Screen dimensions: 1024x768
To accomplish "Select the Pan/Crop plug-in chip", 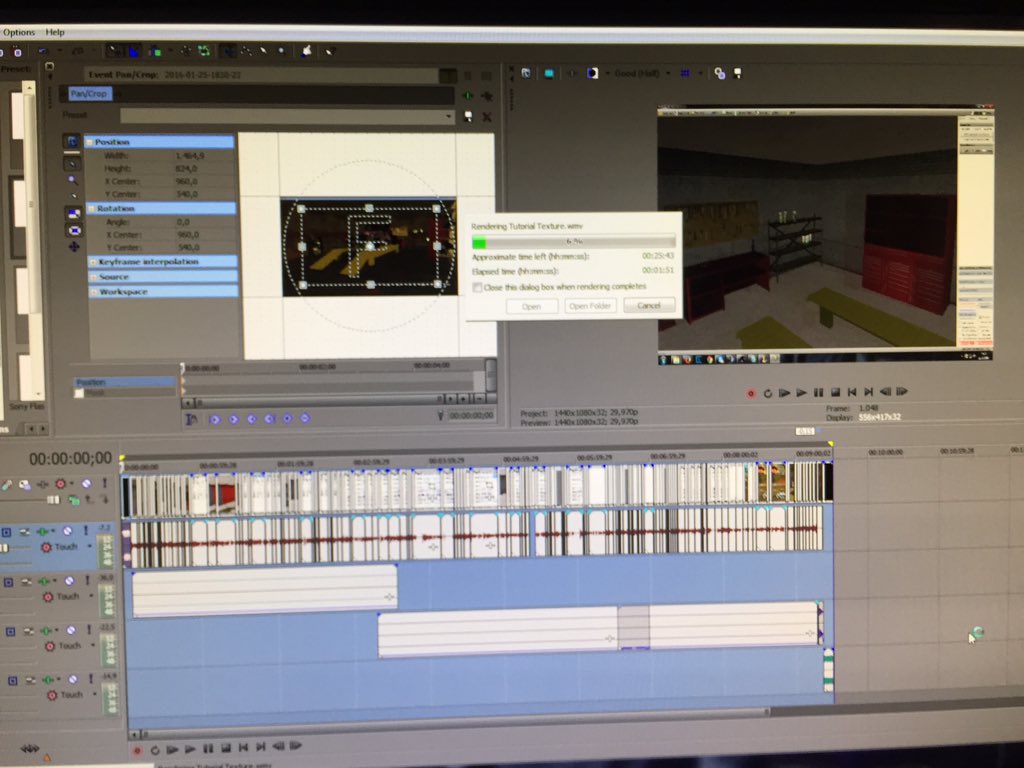I will [89, 93].
